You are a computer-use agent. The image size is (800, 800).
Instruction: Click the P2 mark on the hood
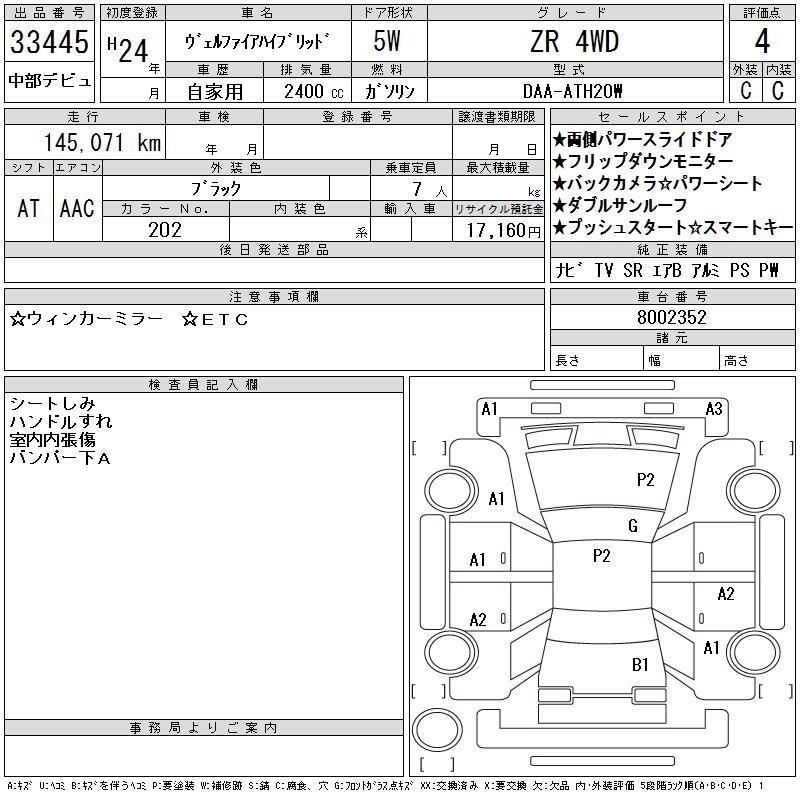point(645,480)
